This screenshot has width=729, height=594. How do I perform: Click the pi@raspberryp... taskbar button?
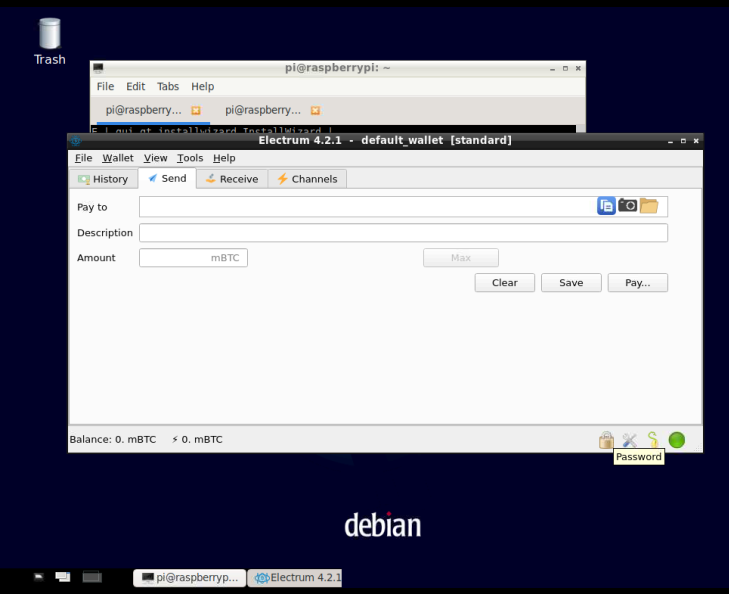coord(190,577)
